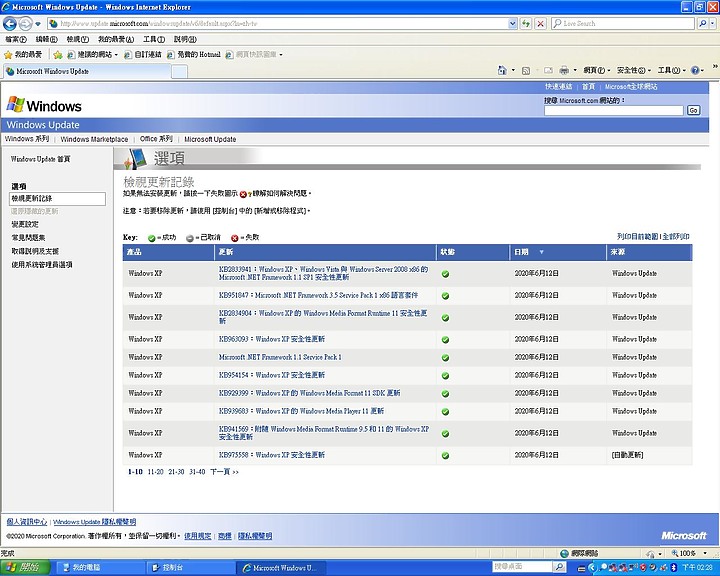Image resolution: width=720 pixels, height=576 pixels.
Task: Click the blue Help question mark icon
Action: click(695, 70)
